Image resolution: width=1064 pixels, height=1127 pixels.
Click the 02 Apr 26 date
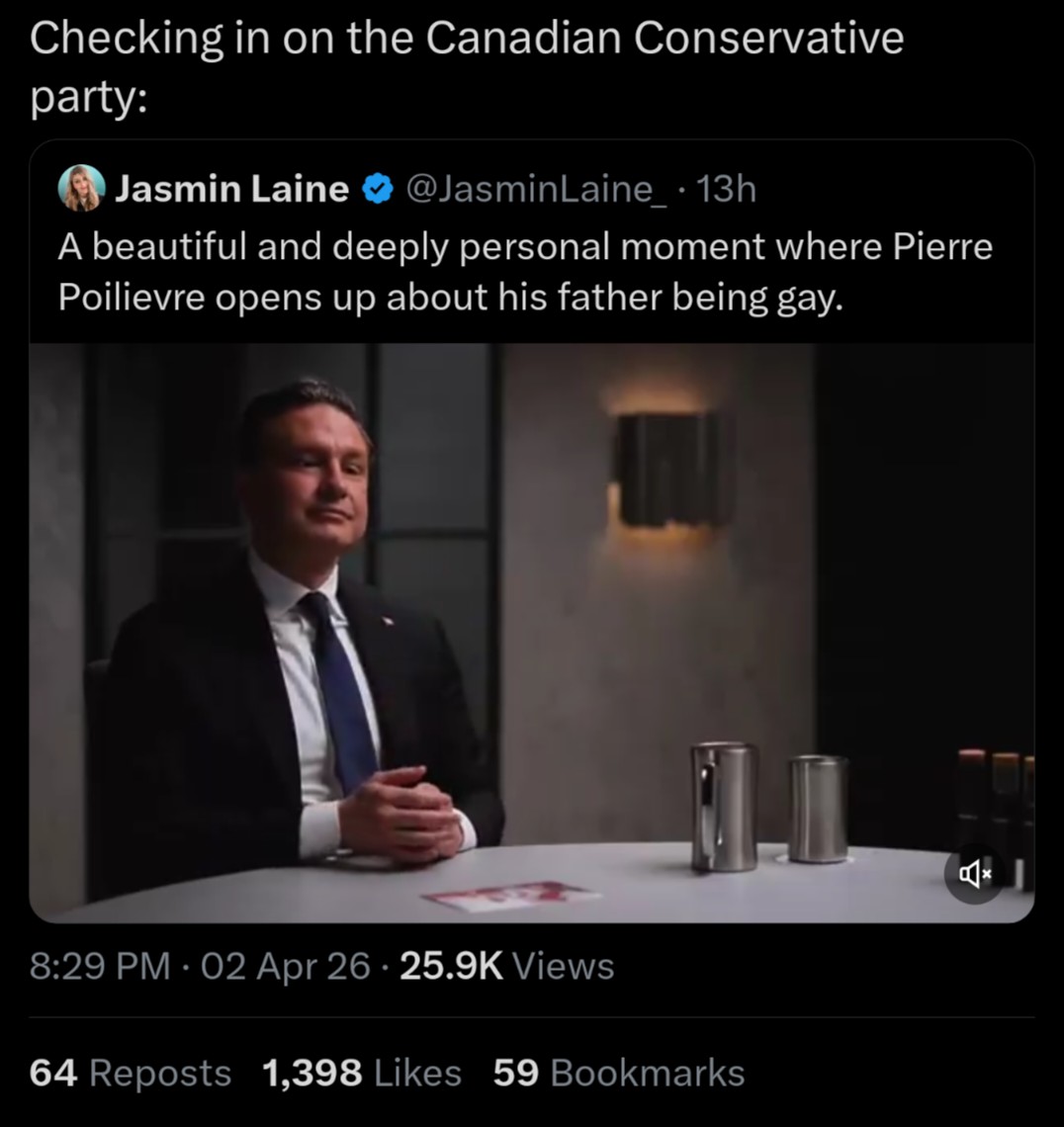tap(286, 966)
